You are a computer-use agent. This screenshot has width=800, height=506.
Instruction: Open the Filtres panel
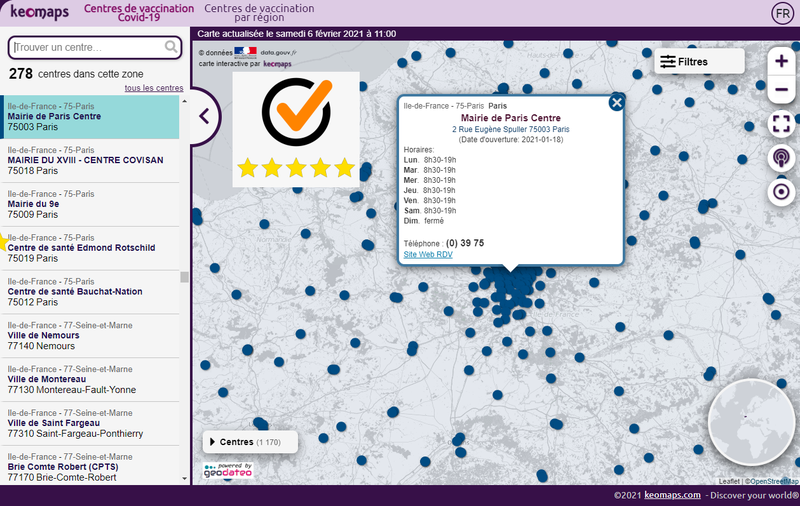[x=698, y=62]
